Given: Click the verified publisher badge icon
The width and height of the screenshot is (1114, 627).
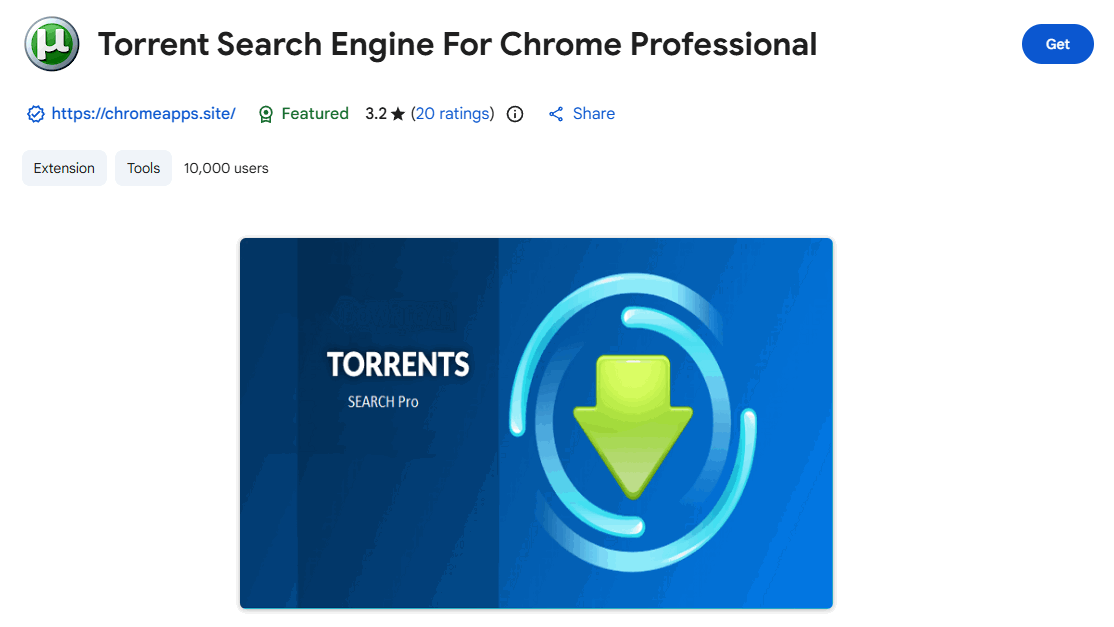Looking at the screenshot, I should click(35, 114).
